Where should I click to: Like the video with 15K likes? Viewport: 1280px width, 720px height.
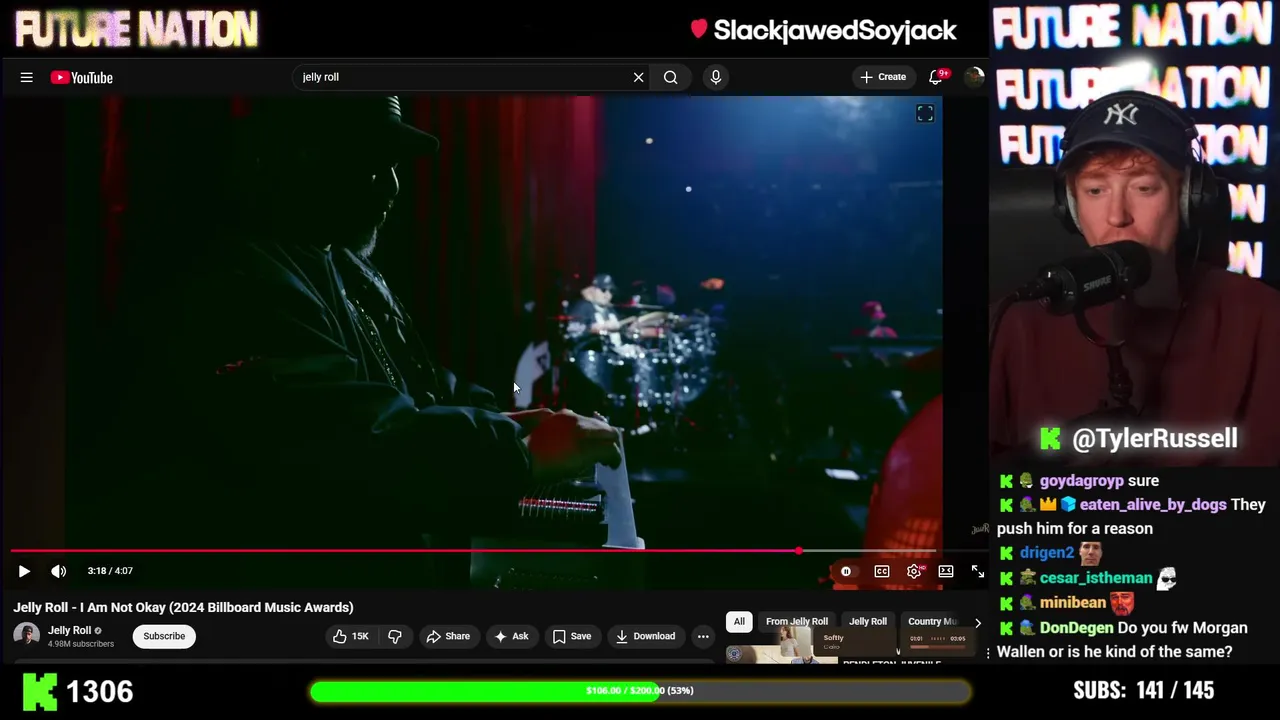[x=351, y=636]
